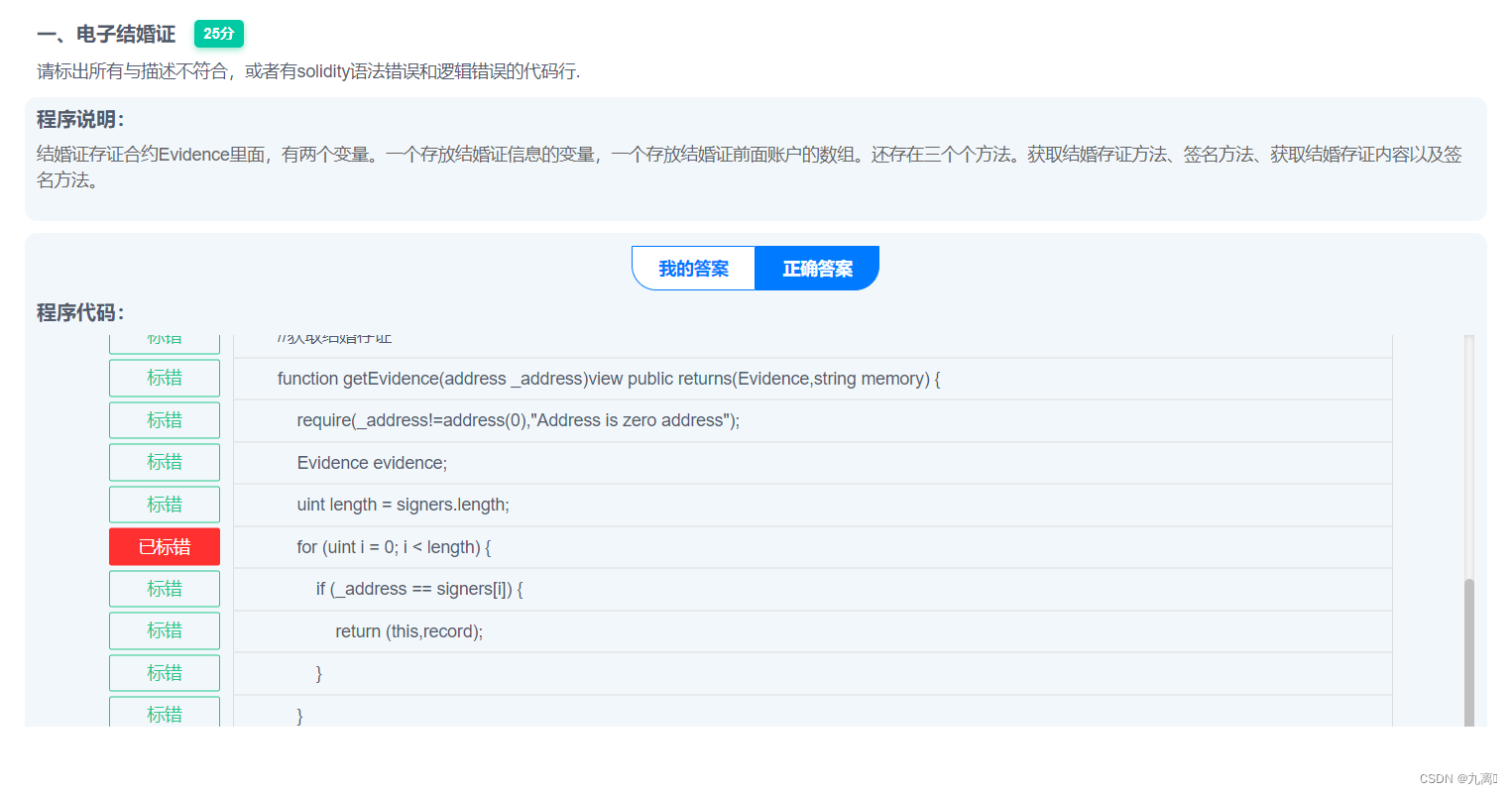Click code line 'uint length = signers.length;'
The image size is (1512, 794).
pyautogui.click(x=813, y=505)
